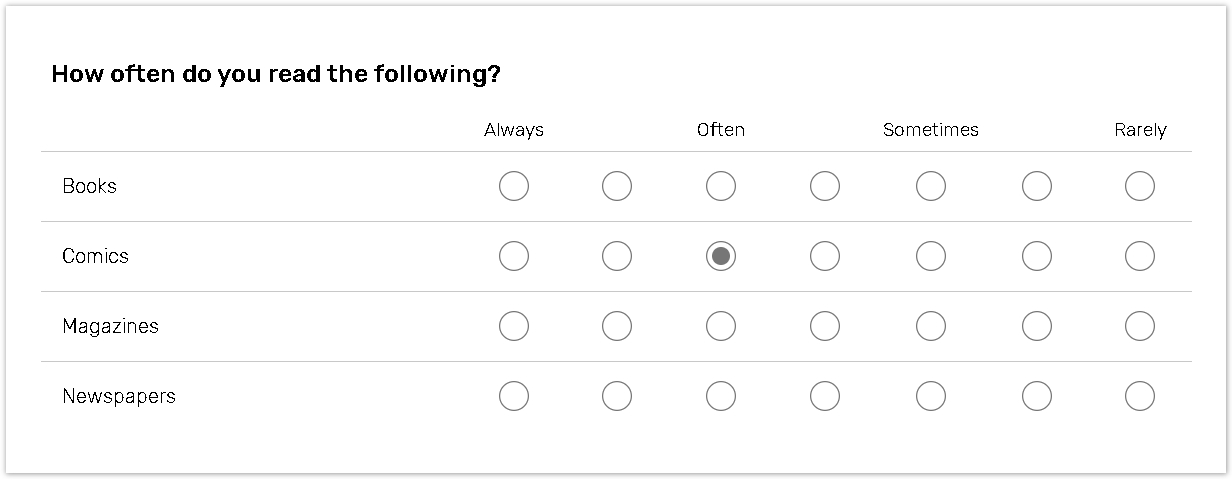Select Often for Books
Viewport: 1232px width, 479px height.
pos(720,186)
